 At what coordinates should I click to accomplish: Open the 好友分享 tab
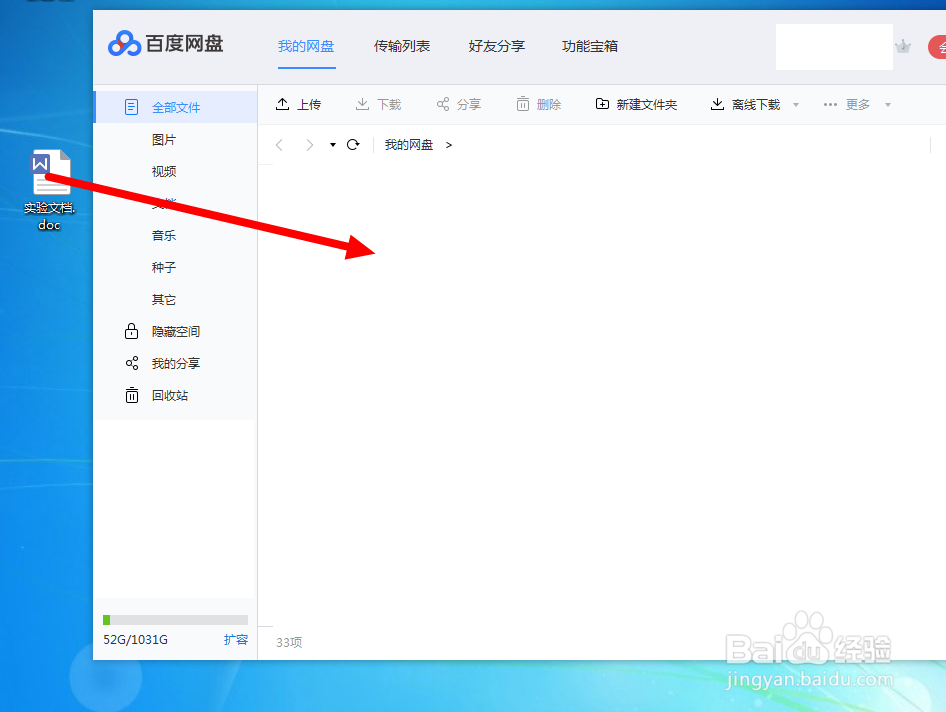point(497,46)
